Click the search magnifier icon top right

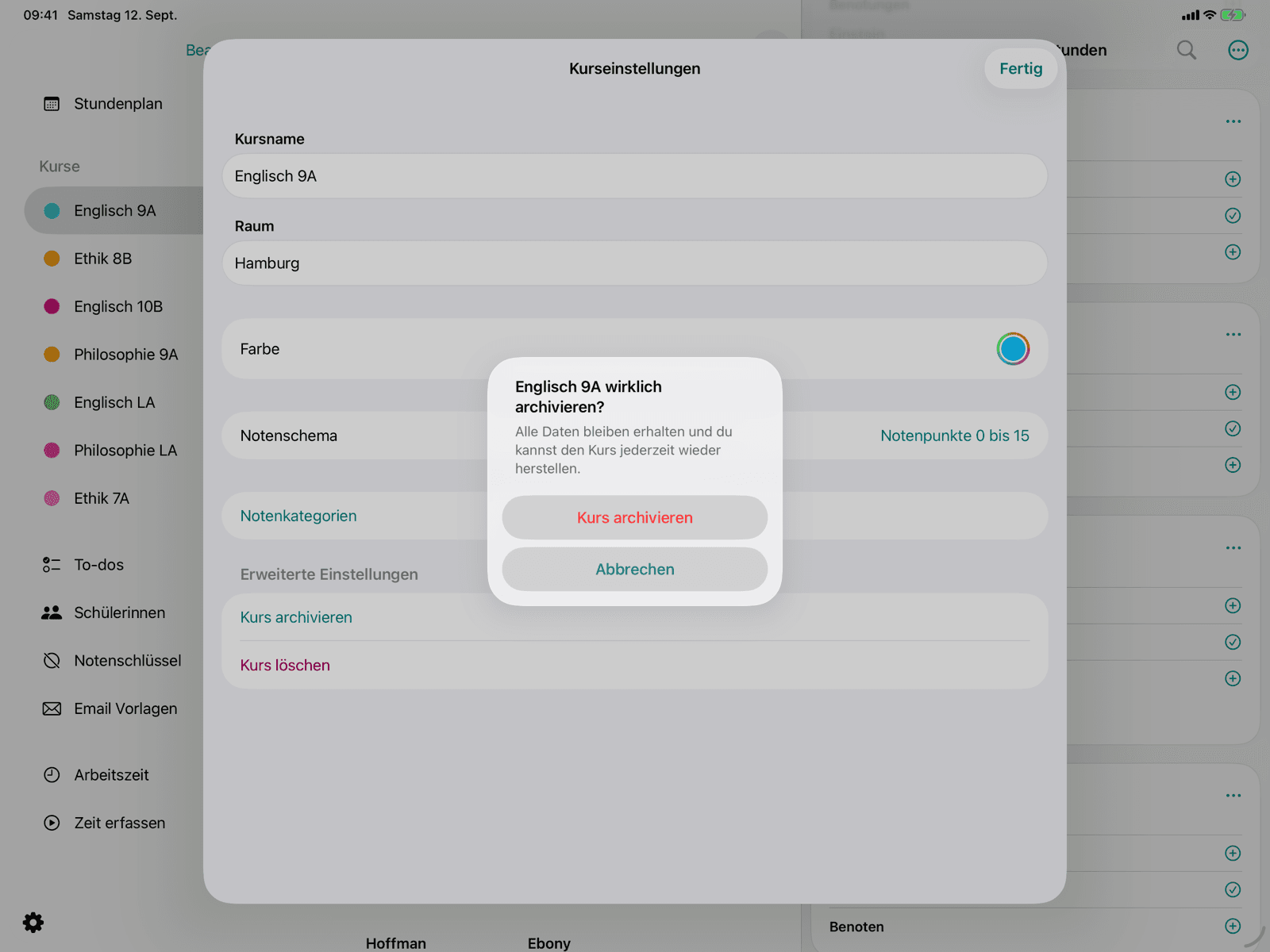[x=1187, y=50]
